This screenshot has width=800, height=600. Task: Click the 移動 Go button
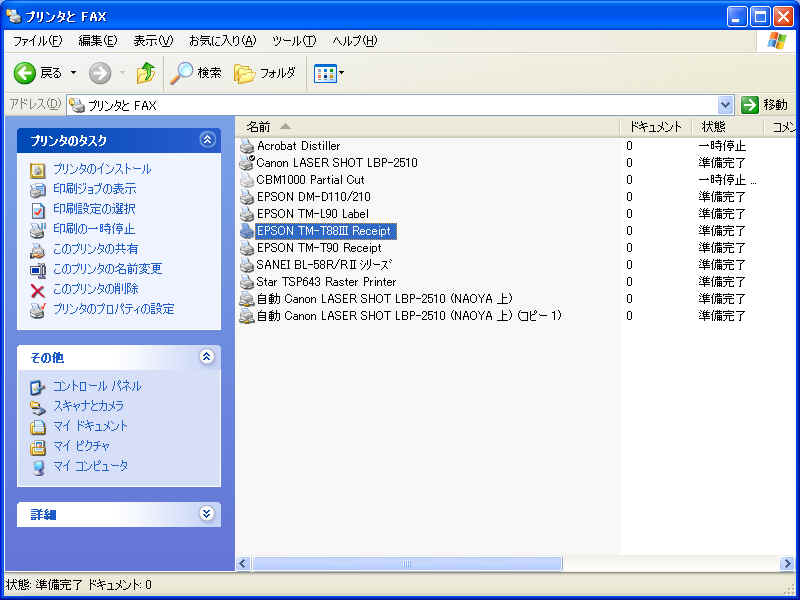tap(764, 105)
